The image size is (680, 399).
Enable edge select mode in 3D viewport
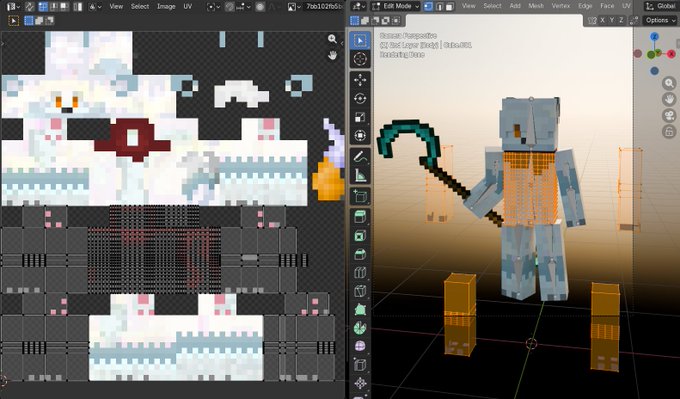point(440,7)
